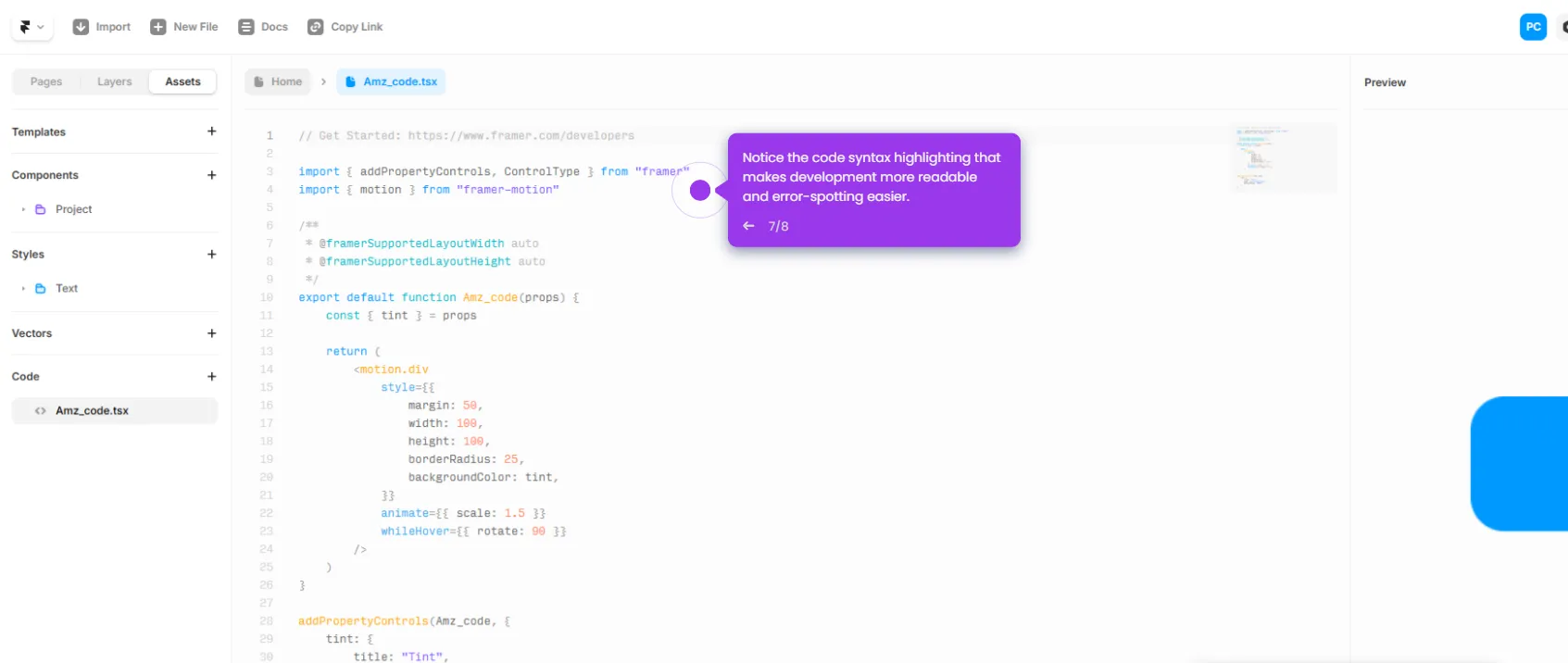This screenshot has width=1568, height=663.
Task: Click the Copy Link icon
Action: pos(316,27)
